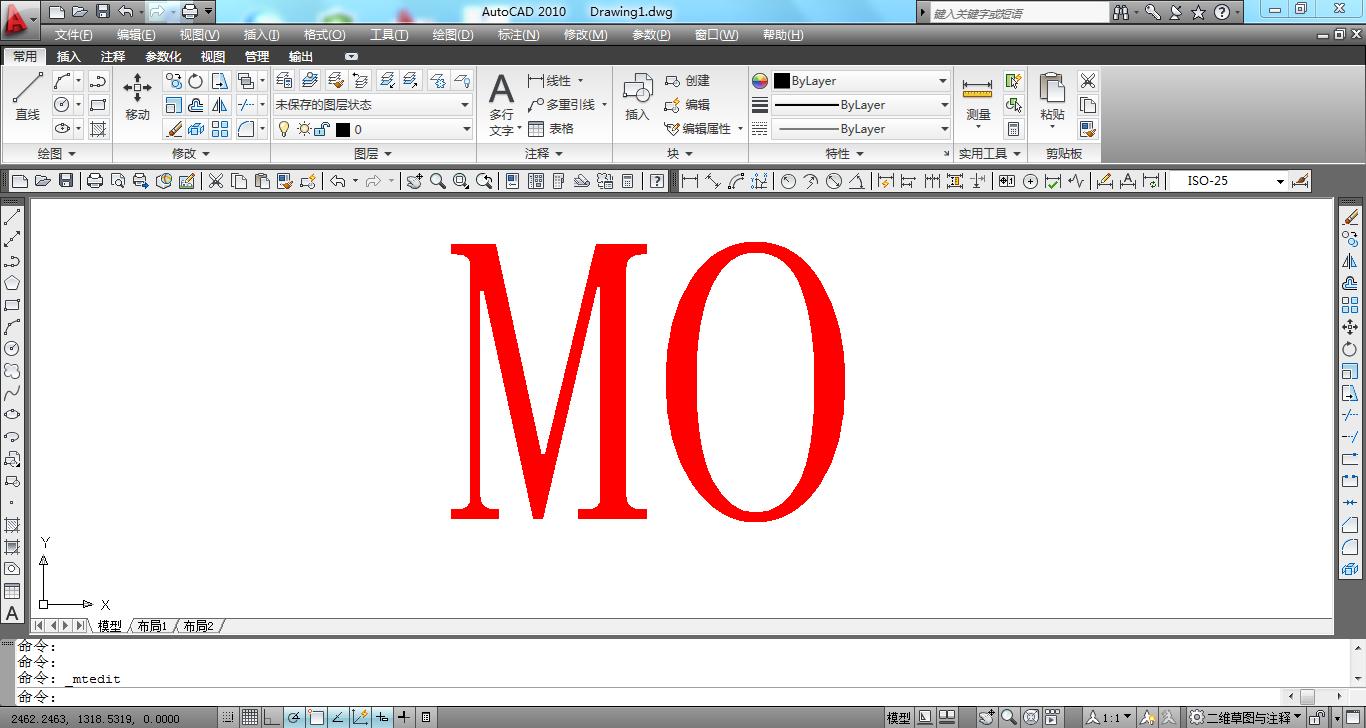Toggle Snap Mode in status bar
This screenshot has width=1366, height=728.
(x=229, y=717)
